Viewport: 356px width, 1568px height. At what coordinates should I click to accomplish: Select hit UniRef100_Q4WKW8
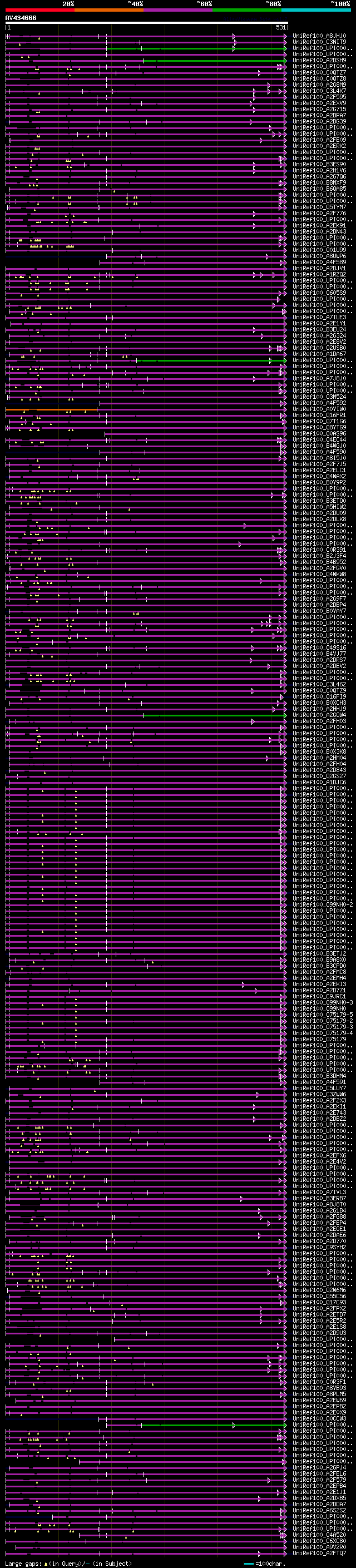(319, 575)
